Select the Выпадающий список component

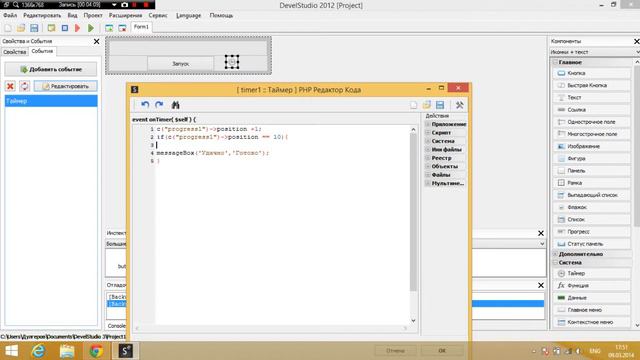coord(592,195)
